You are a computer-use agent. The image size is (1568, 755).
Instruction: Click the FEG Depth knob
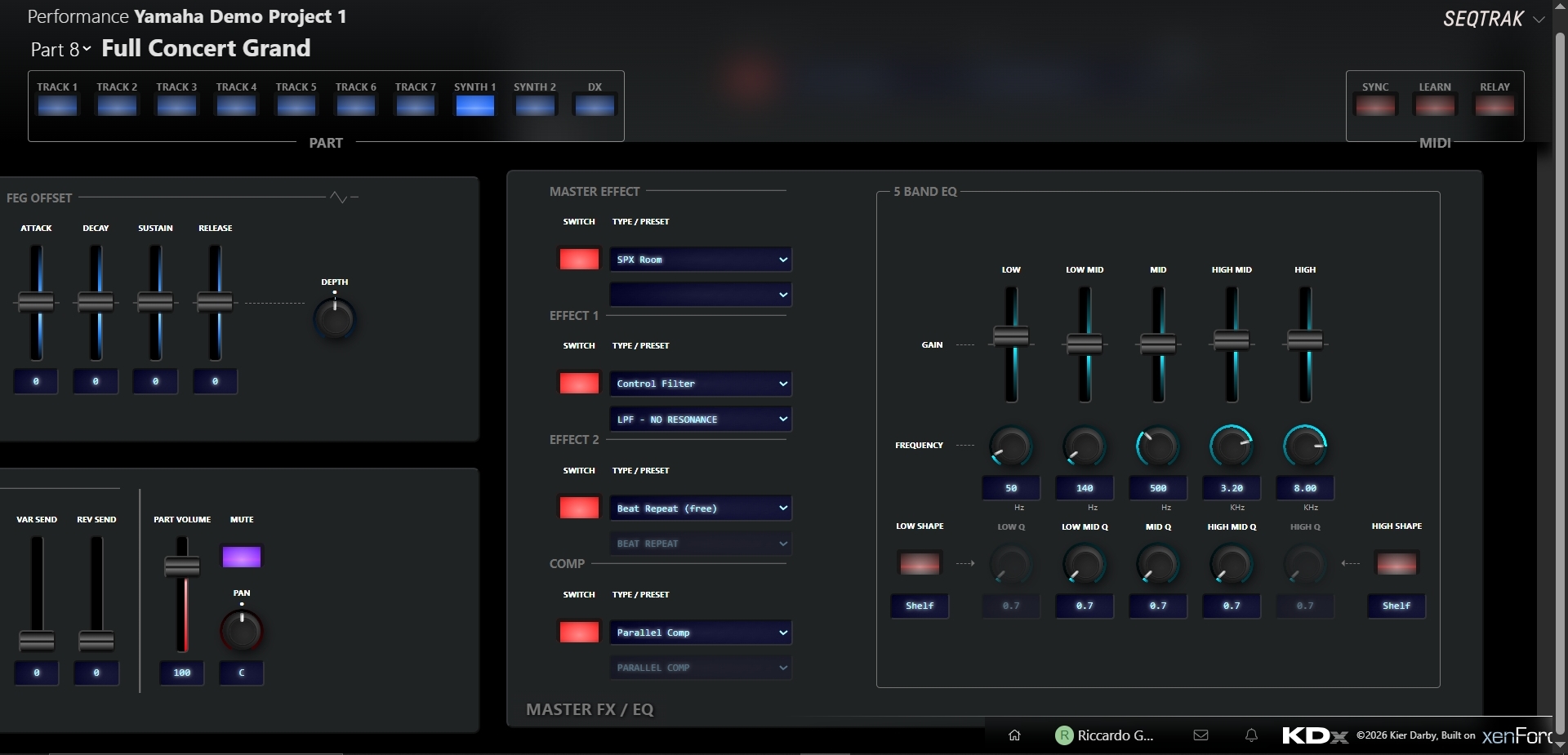point(335,318)
